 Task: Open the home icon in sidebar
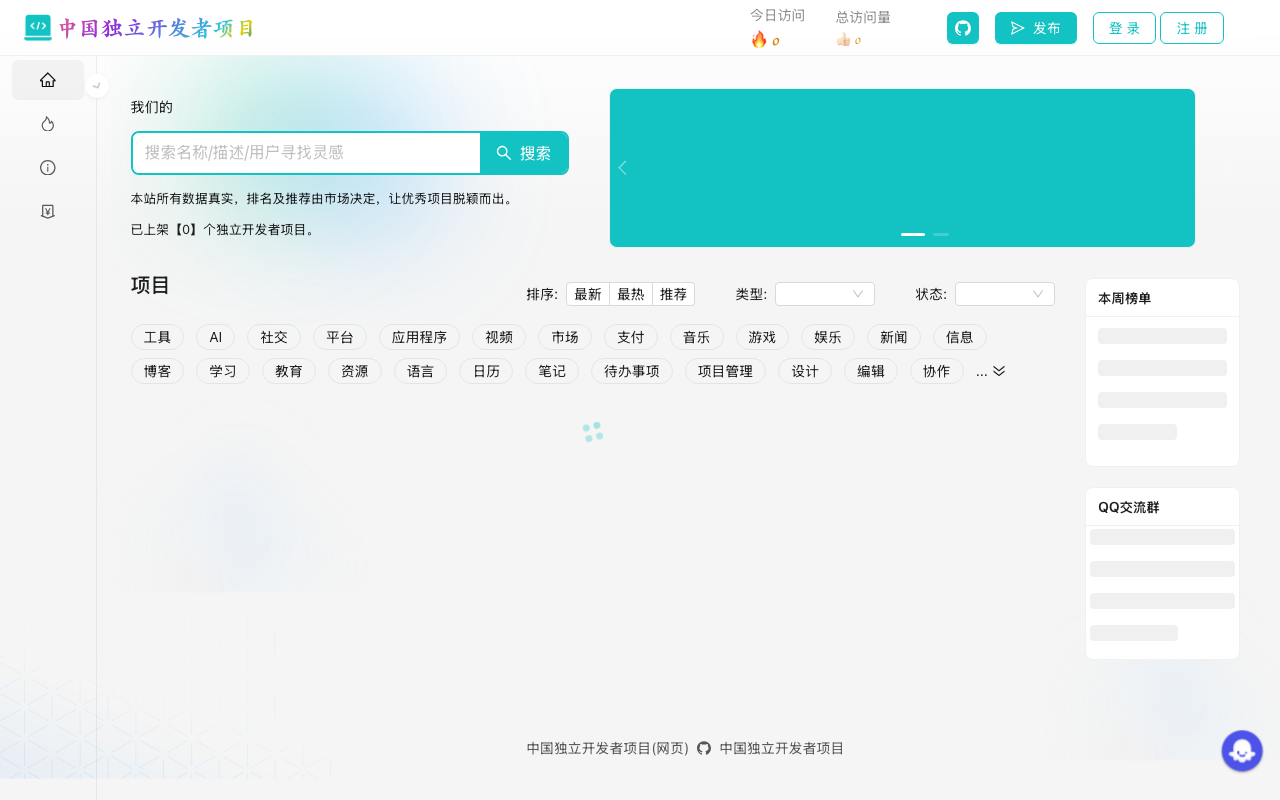[48, 80]
